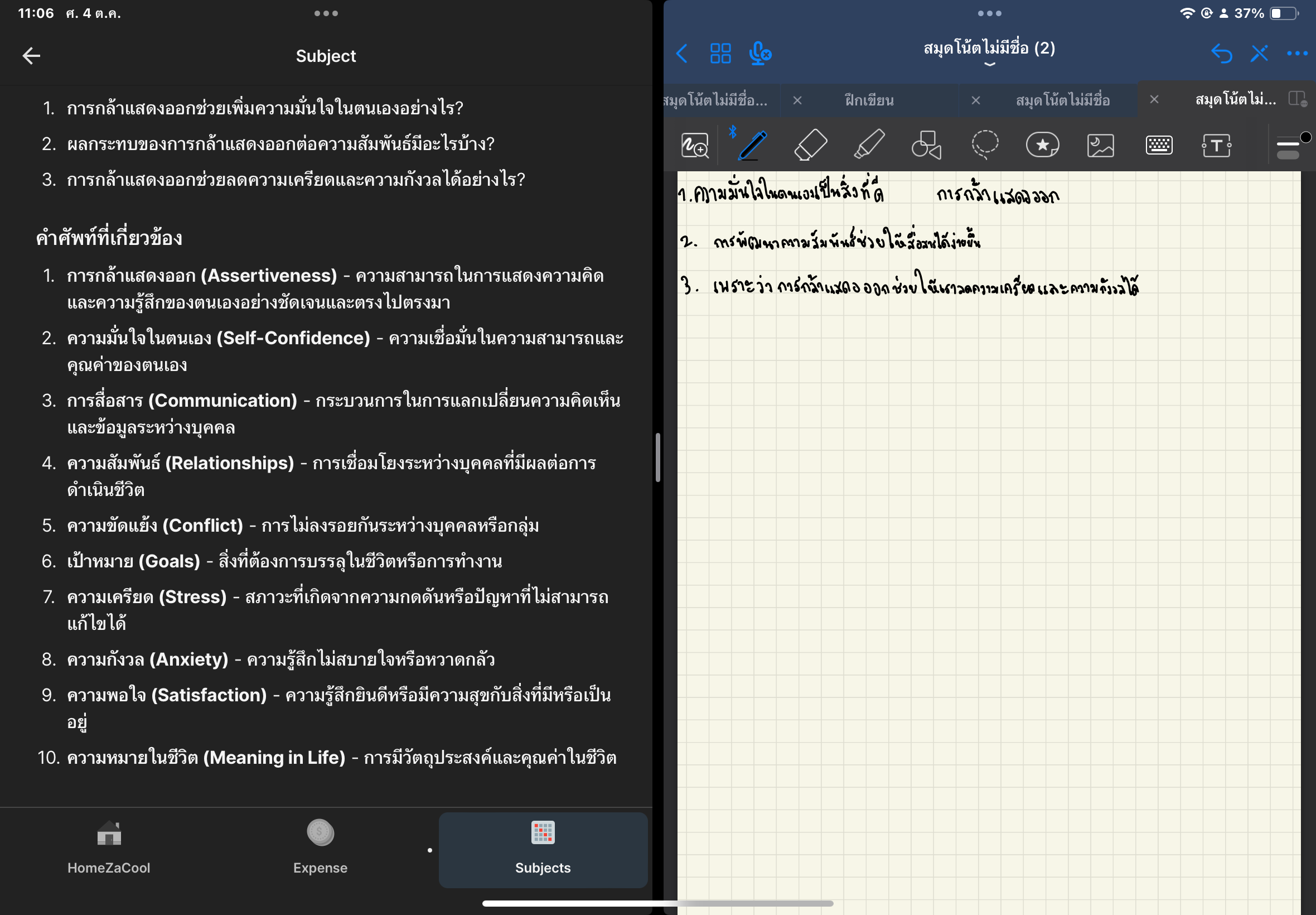The width and height of the screenshot is (1316, 915).
Task: Switch to the ฝึกเขียน tab
Action: (x=869, y=100)
